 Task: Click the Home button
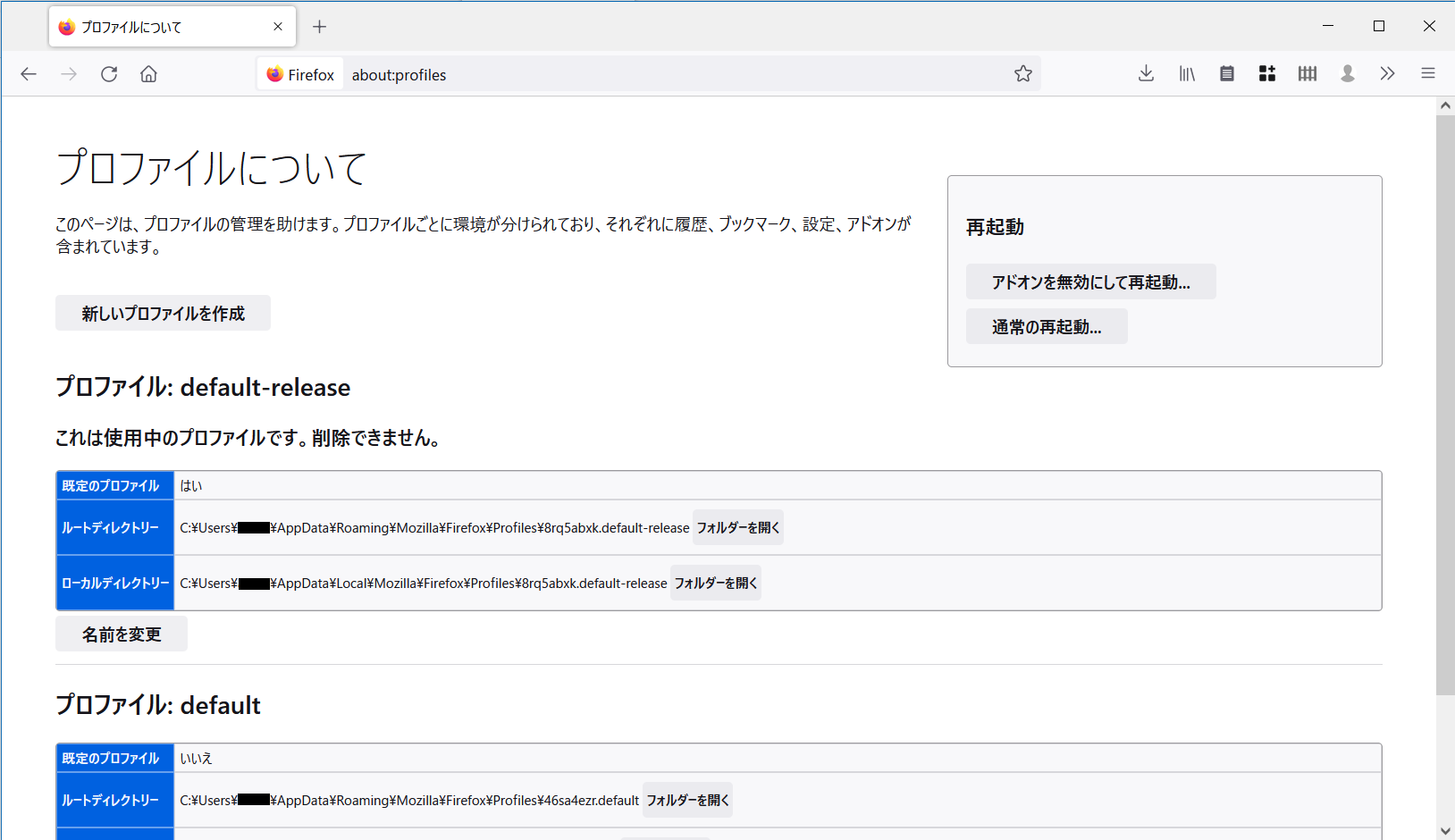pos(148,73)
